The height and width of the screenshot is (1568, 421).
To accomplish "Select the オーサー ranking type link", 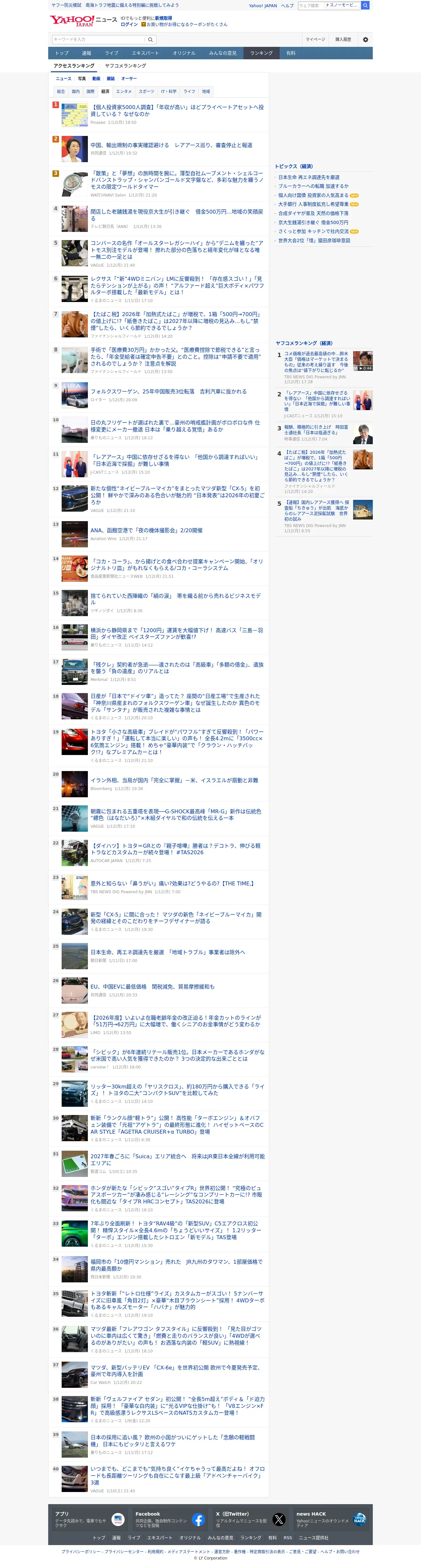I will point(129,79).
